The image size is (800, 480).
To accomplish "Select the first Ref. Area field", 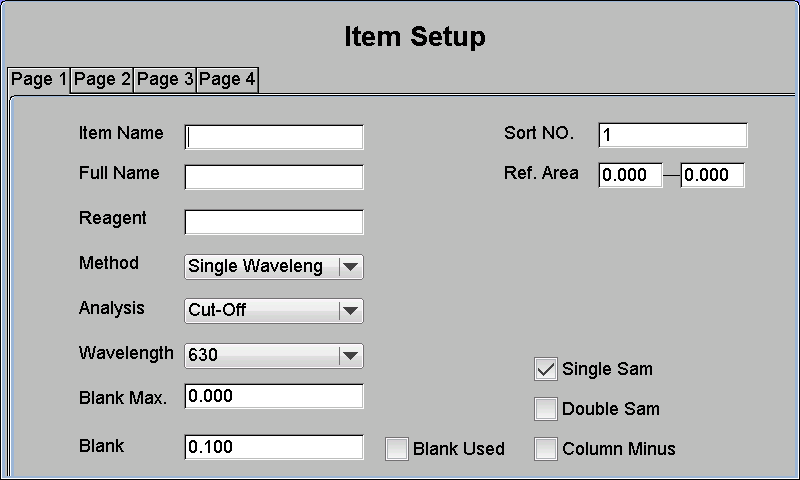I will tap(631, 175).
